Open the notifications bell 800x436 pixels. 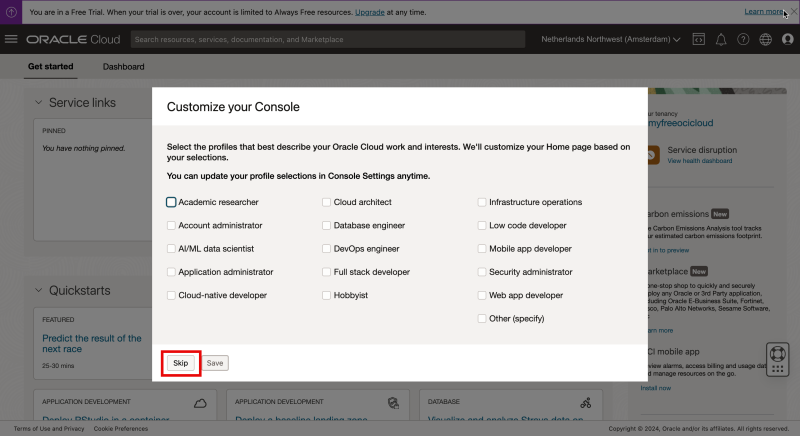721,39
